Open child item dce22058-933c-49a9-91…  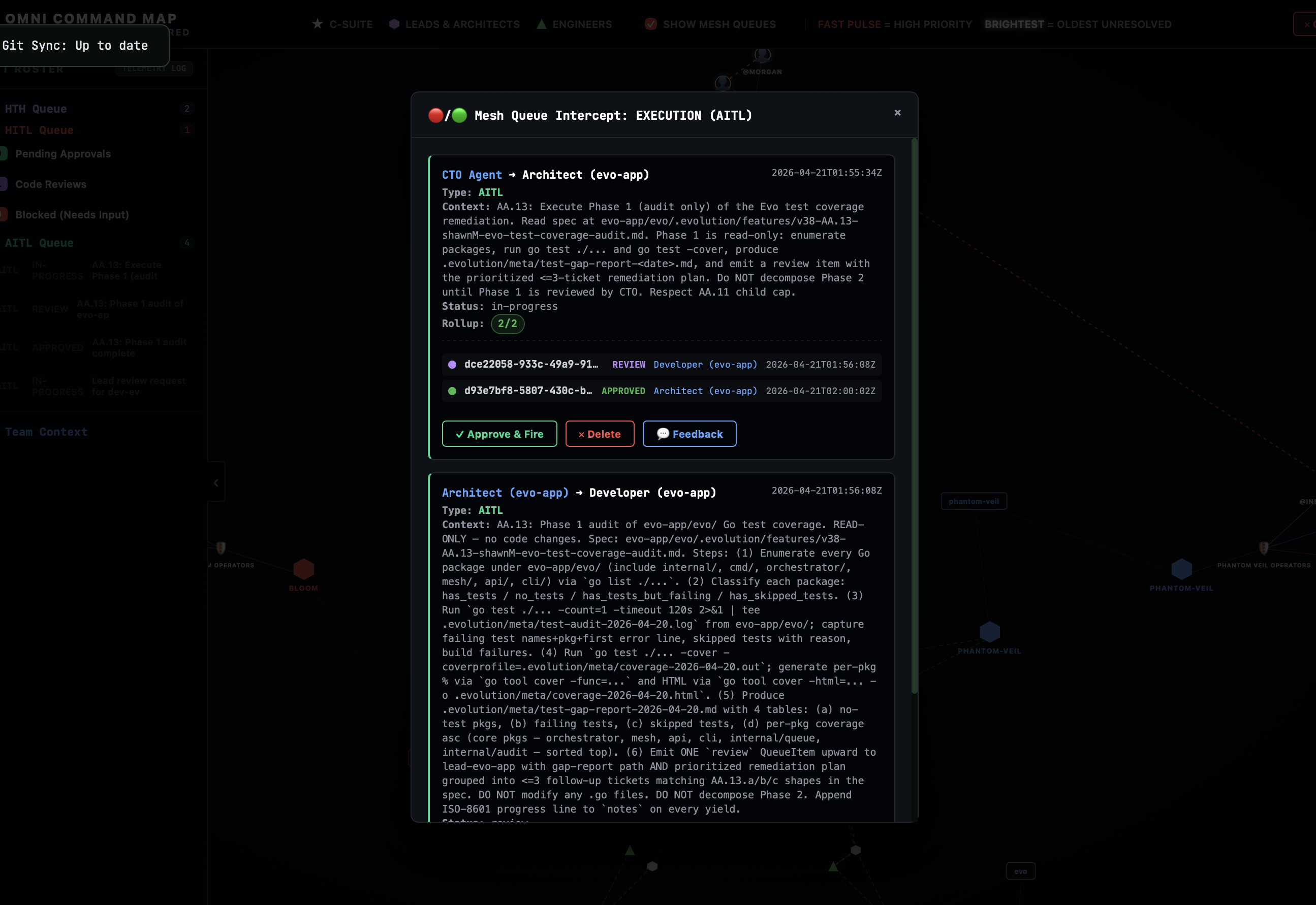tap(662, 365)
